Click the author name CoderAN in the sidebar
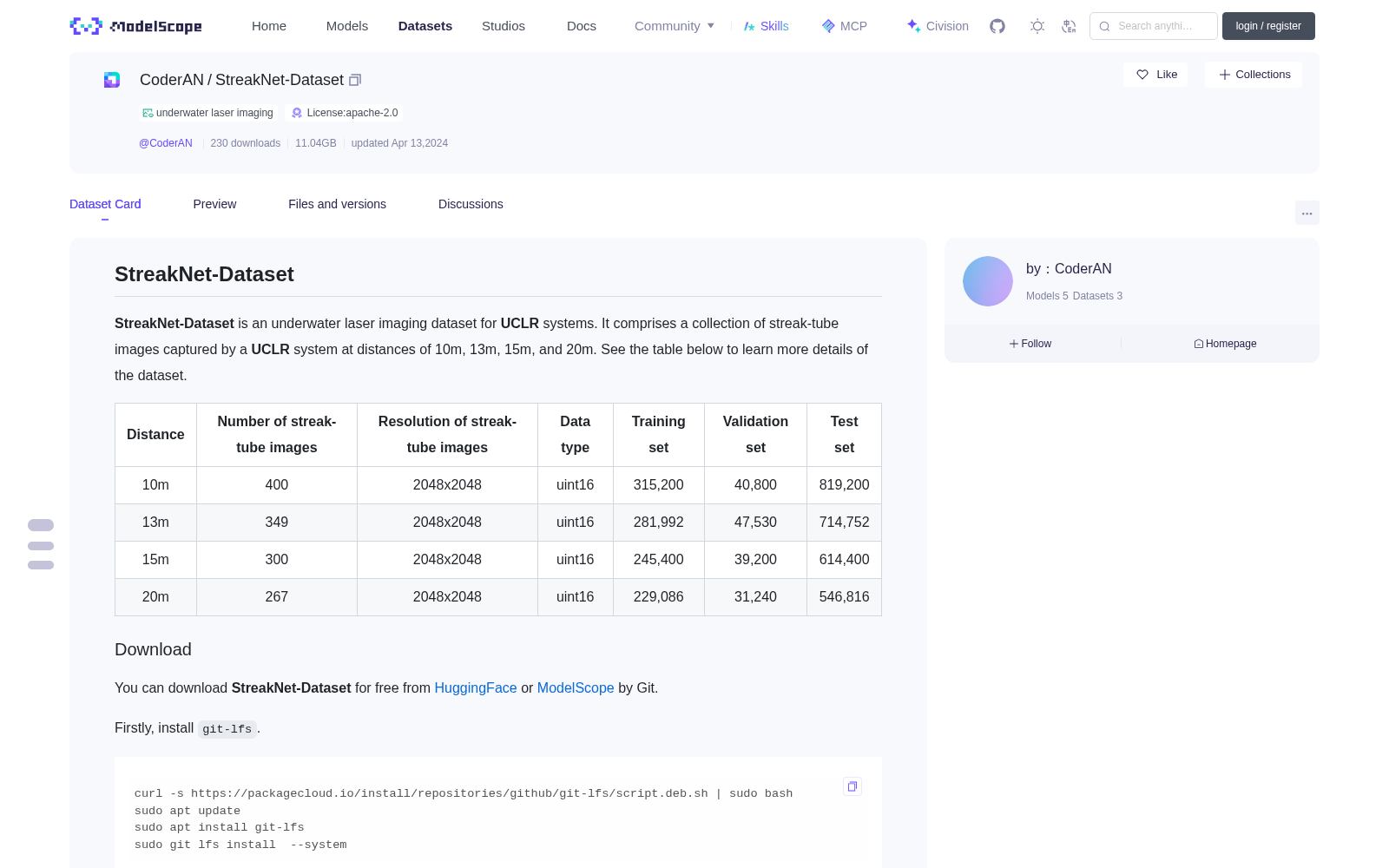 (x=1083, y=269)
